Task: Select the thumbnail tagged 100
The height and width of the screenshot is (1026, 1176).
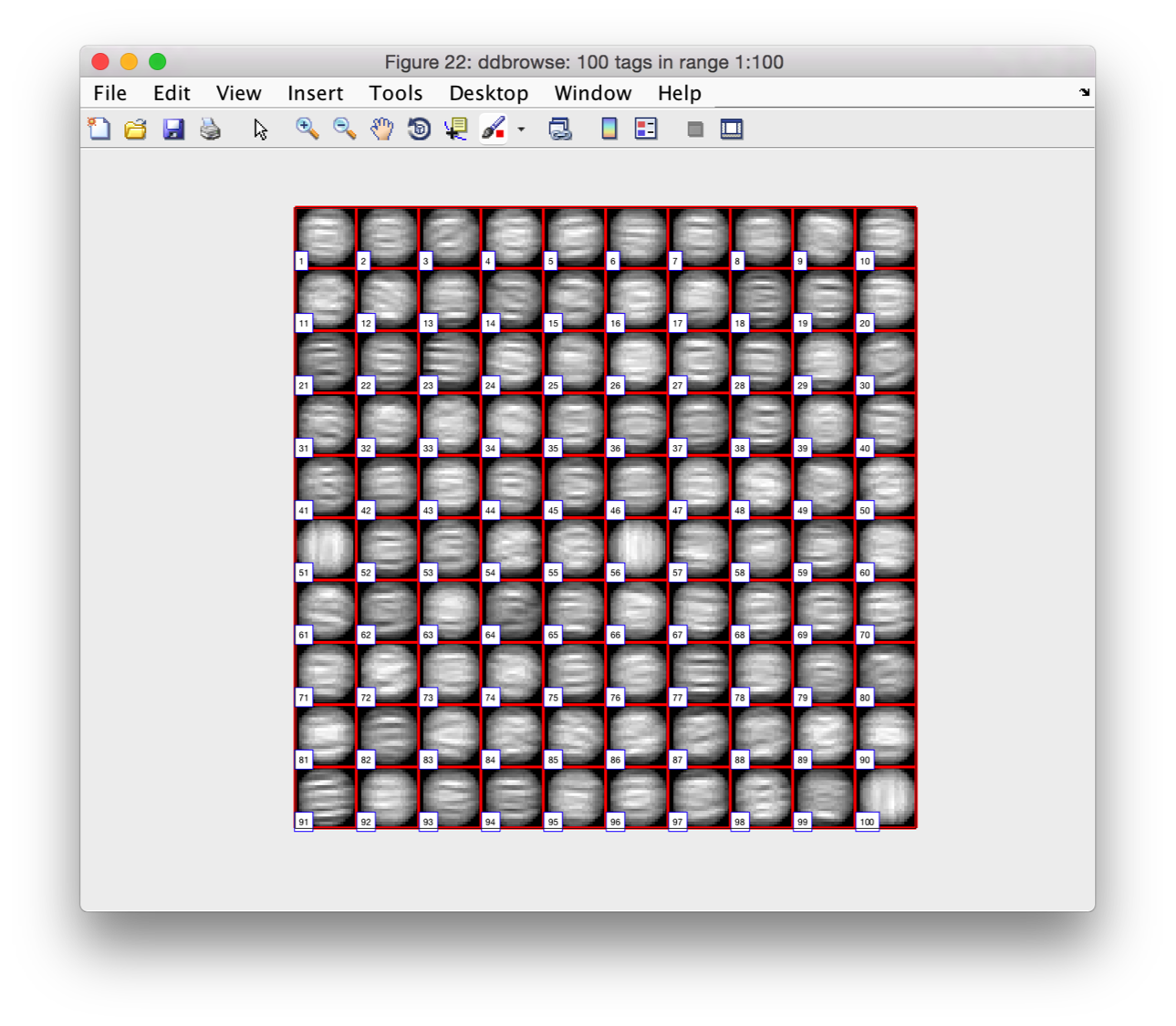Action: click(886, 798)
